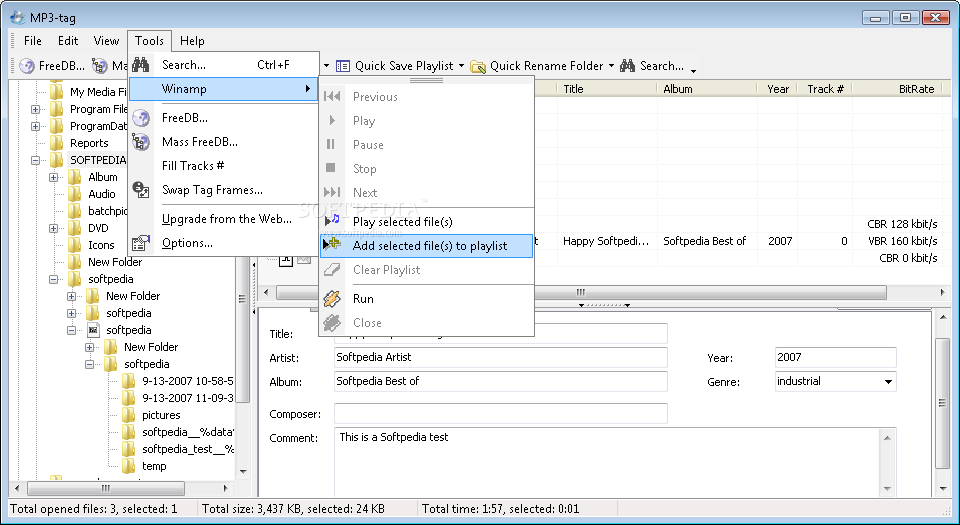Expand the ProgramData tree node
Screen dimensions: 960x525
pos(36,127)
